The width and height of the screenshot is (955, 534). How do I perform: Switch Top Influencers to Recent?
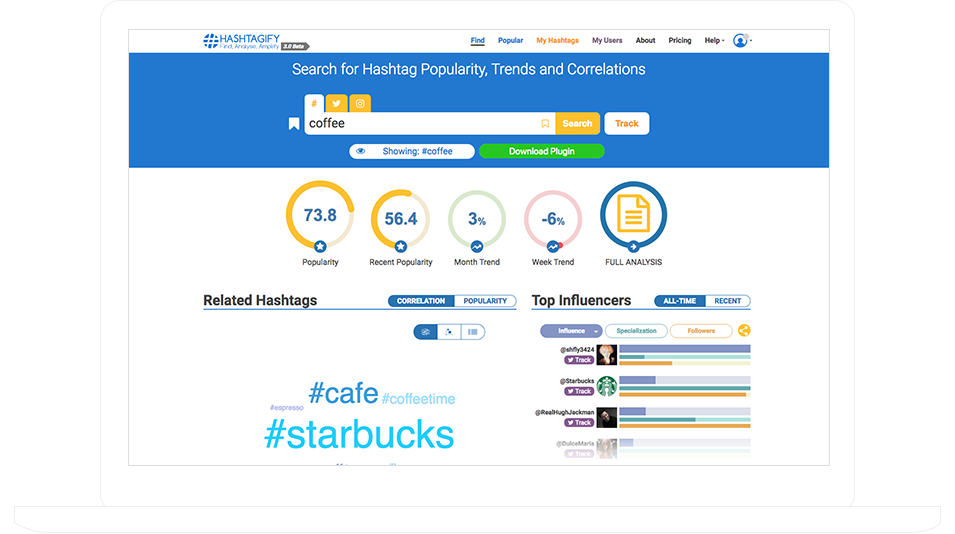(727, 301)
